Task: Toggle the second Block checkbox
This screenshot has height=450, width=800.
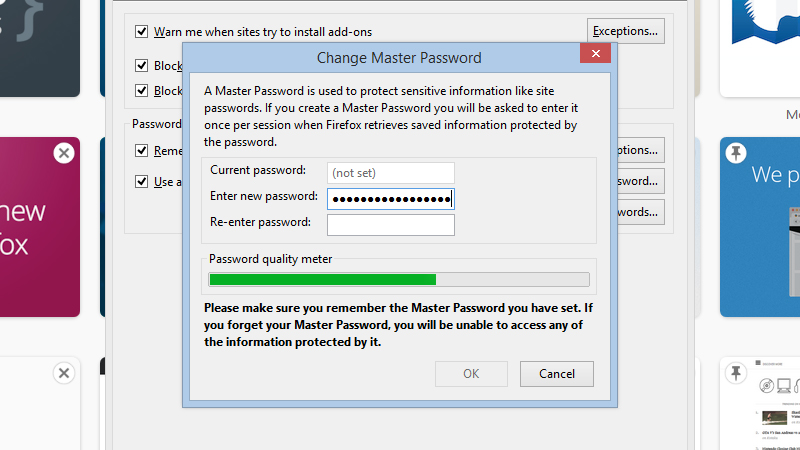Action: (141, 90)
